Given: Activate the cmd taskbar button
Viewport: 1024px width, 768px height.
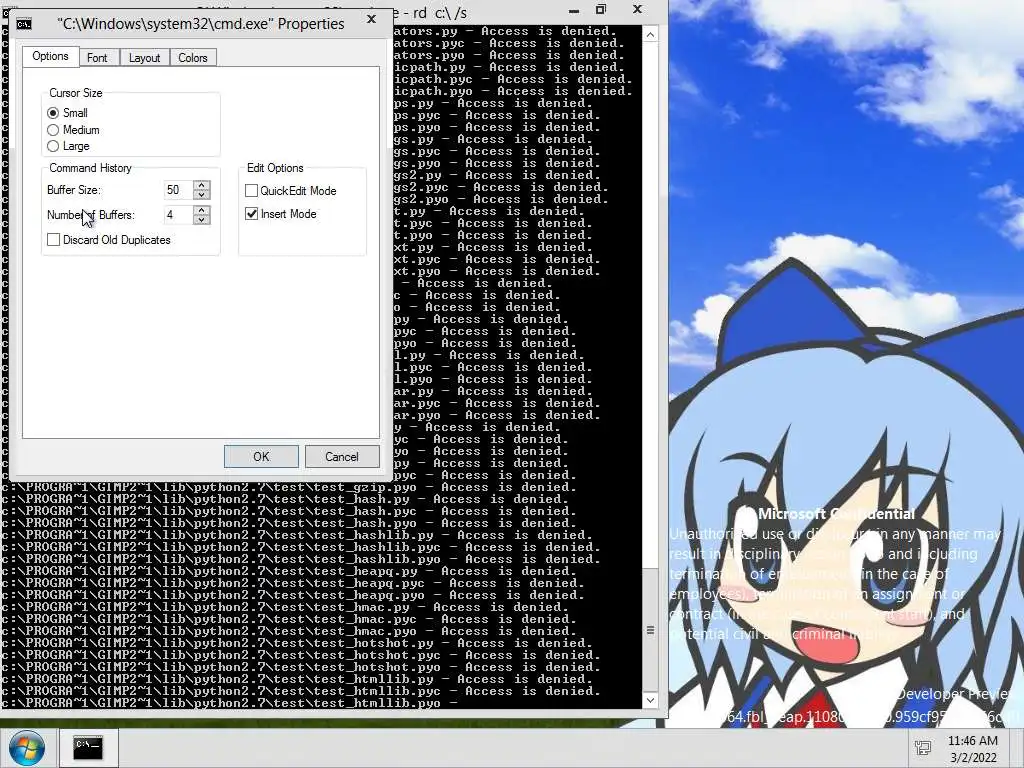Looking at the screenshot, I should coord(88,746).
